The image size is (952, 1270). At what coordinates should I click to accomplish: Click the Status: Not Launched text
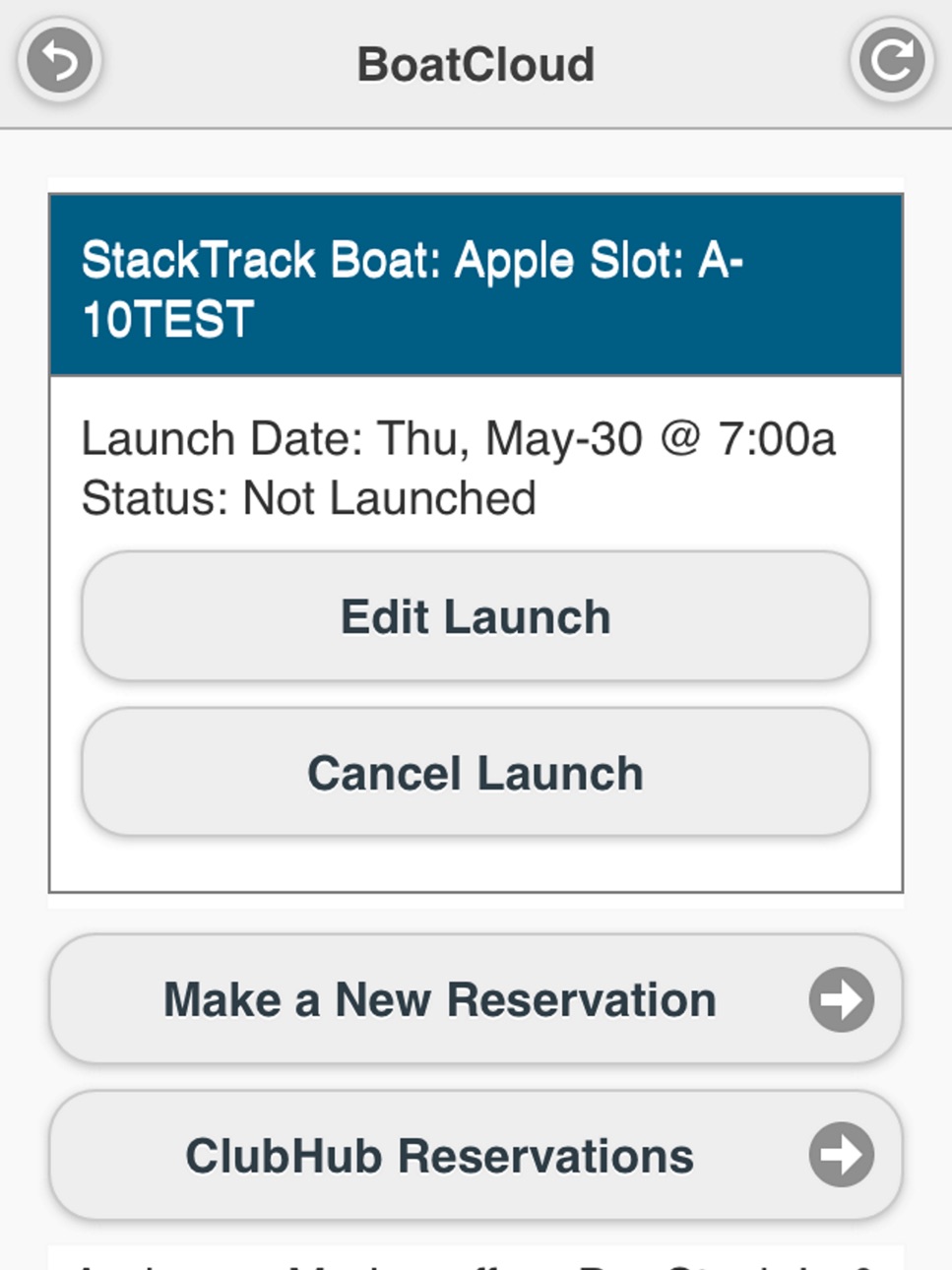pos(308,498)
